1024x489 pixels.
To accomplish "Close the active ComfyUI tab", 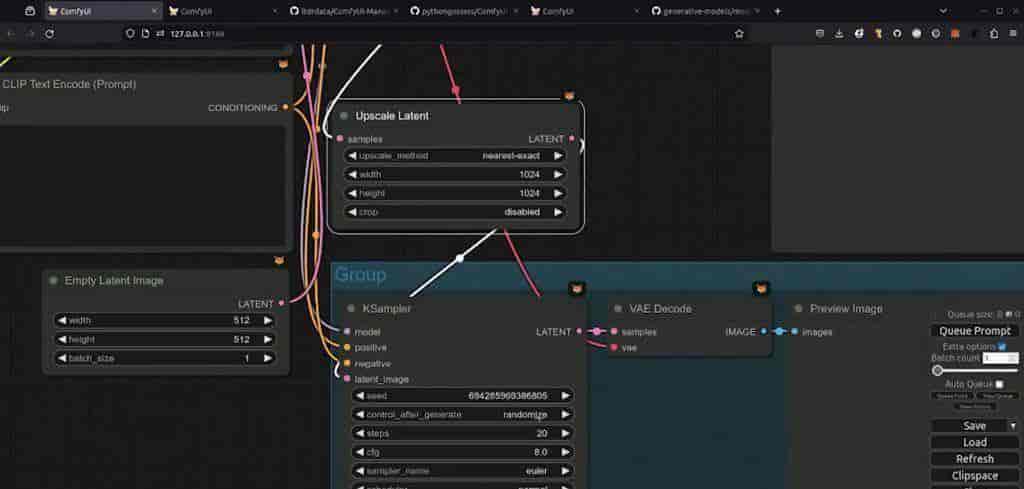I will 154,11.
